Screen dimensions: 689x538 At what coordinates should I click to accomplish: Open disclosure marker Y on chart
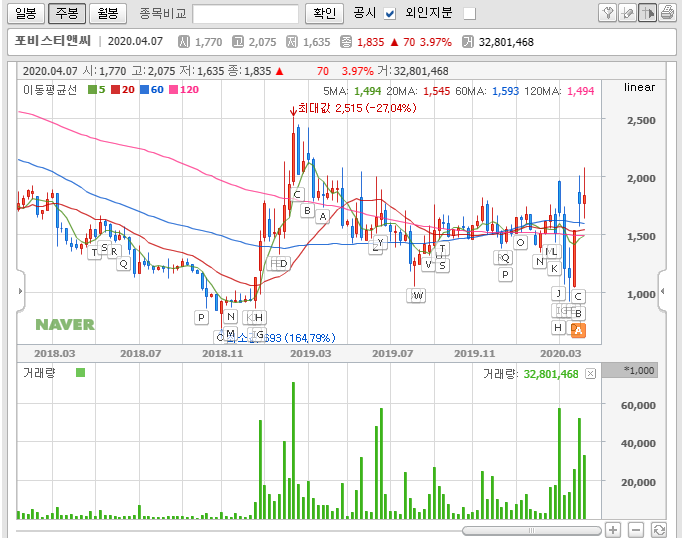[381, 242]
